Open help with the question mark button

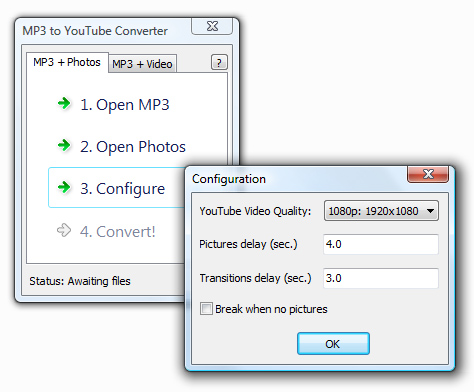point(219,62)
